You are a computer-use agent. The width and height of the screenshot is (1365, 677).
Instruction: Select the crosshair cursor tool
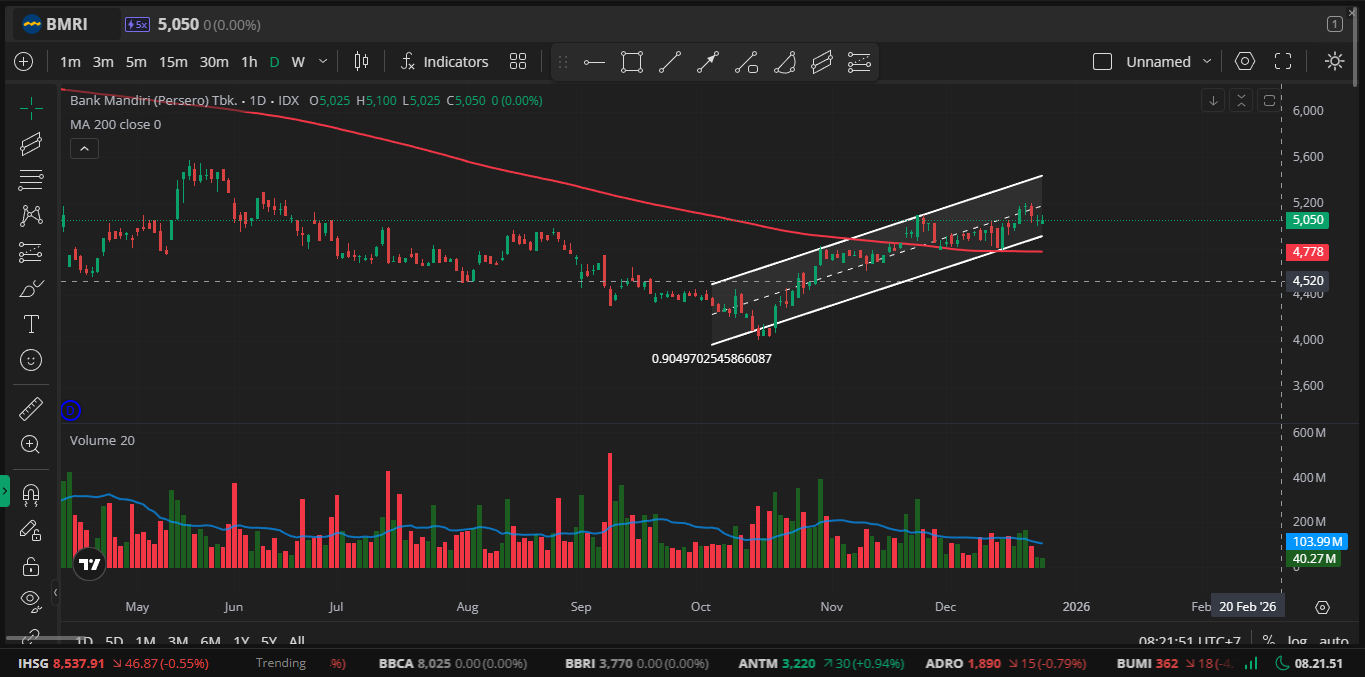pos(31,107)
